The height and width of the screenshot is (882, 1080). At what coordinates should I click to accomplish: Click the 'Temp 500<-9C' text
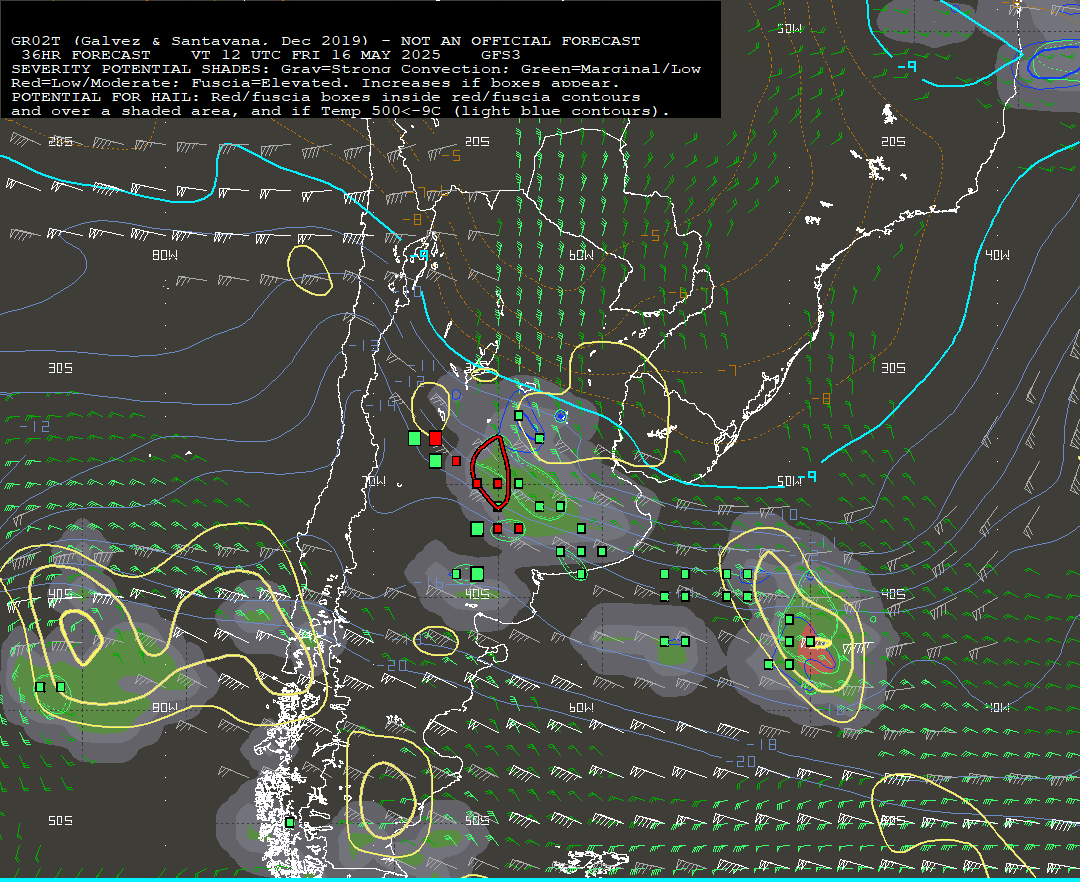point(381,111)
